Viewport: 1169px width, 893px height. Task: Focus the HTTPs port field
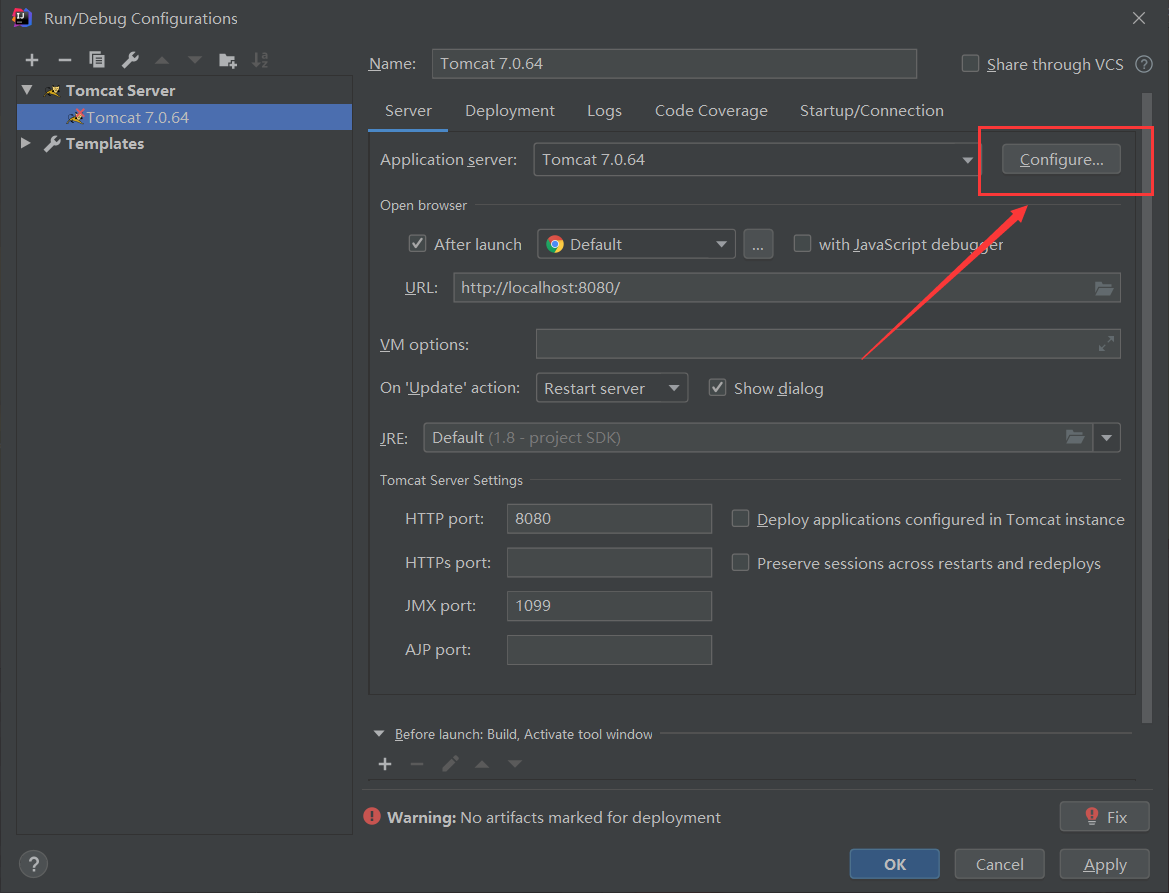click(x=609, y=563)
